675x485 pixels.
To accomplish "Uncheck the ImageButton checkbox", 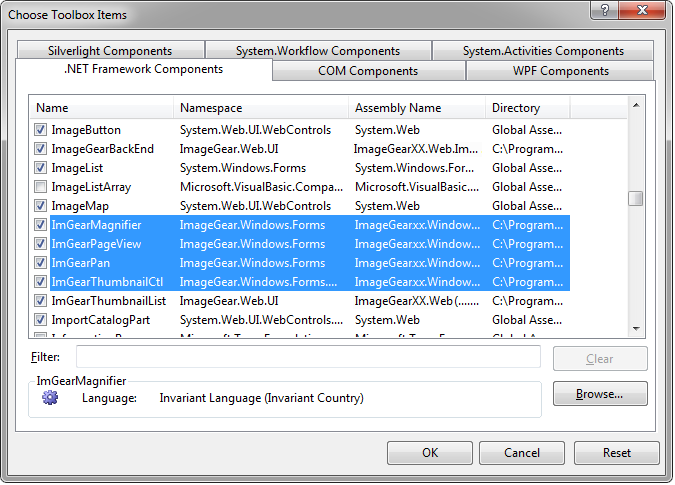I will click(x=40, y=130).
